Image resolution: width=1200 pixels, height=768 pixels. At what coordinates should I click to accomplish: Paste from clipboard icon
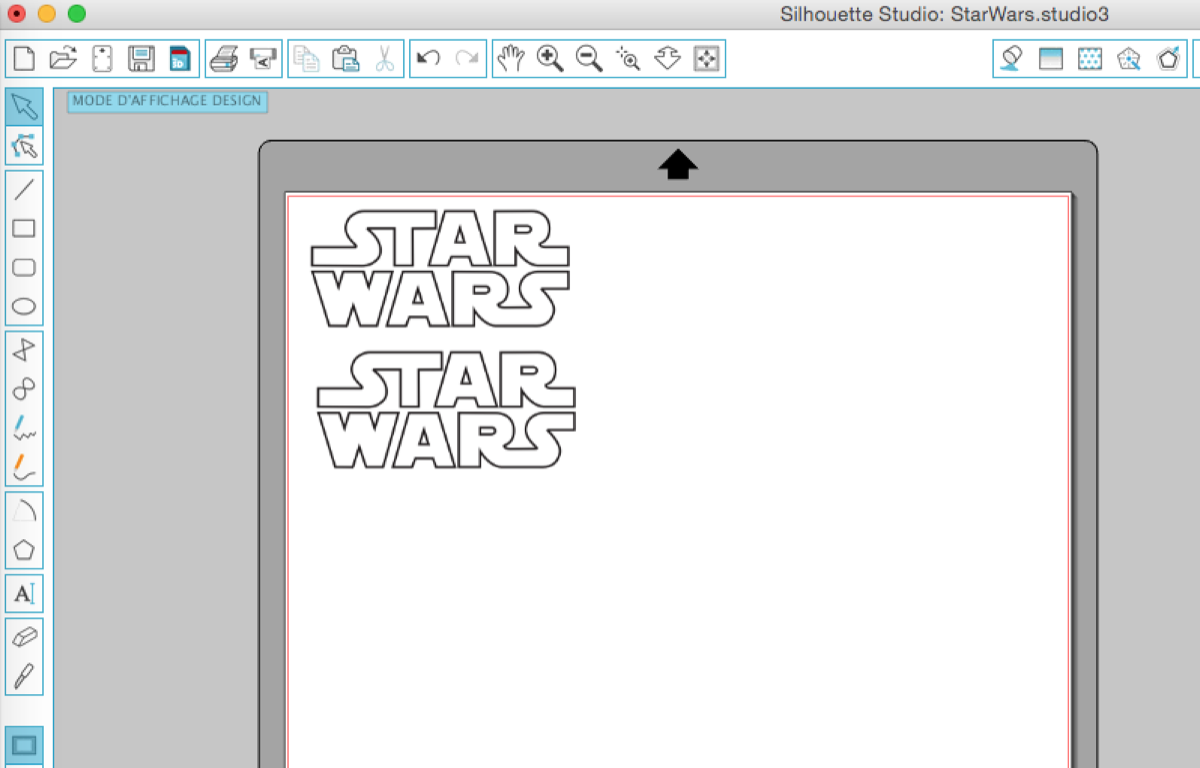(x=345, y=58)
